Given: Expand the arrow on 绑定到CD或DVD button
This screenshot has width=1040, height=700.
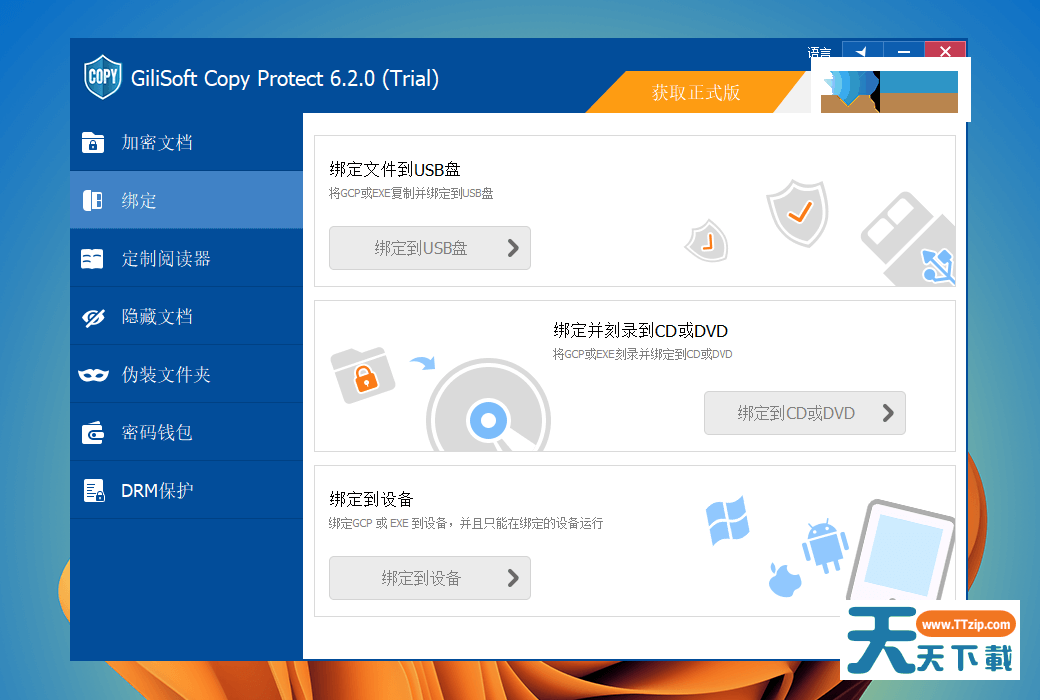Looking at the screenshot, I should coord(888,413).
